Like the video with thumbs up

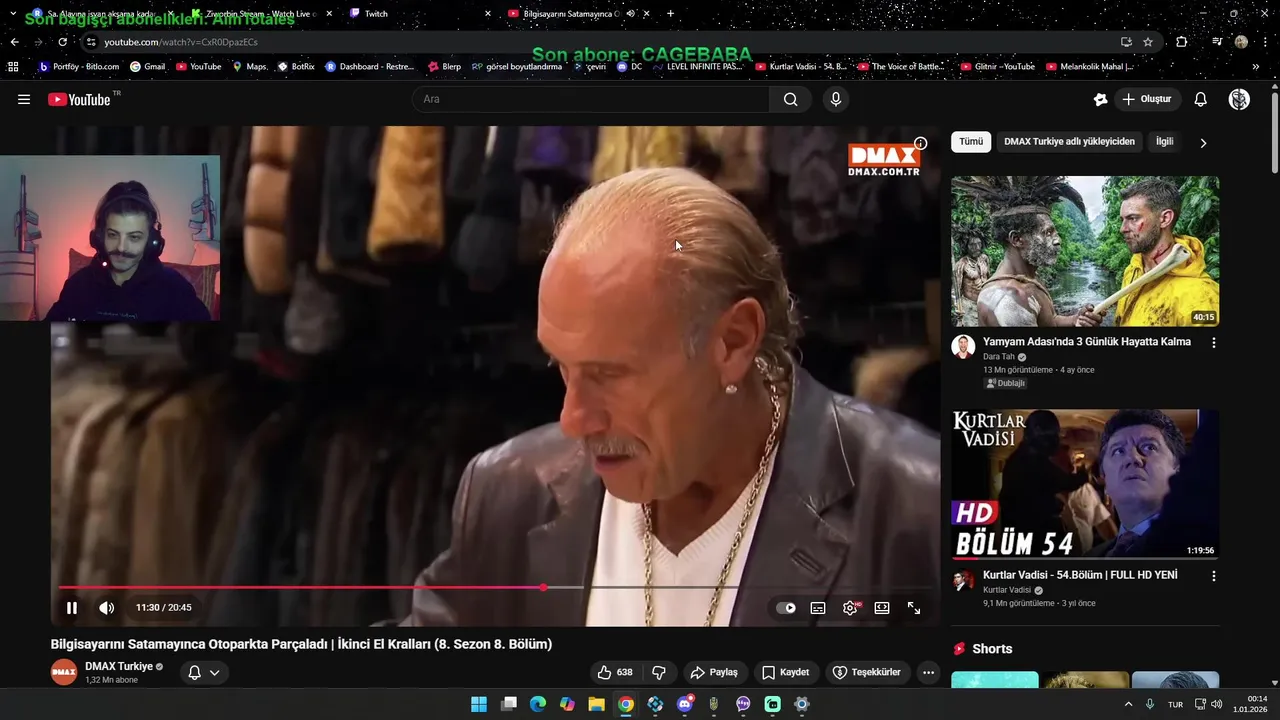(x=615, y=672)
